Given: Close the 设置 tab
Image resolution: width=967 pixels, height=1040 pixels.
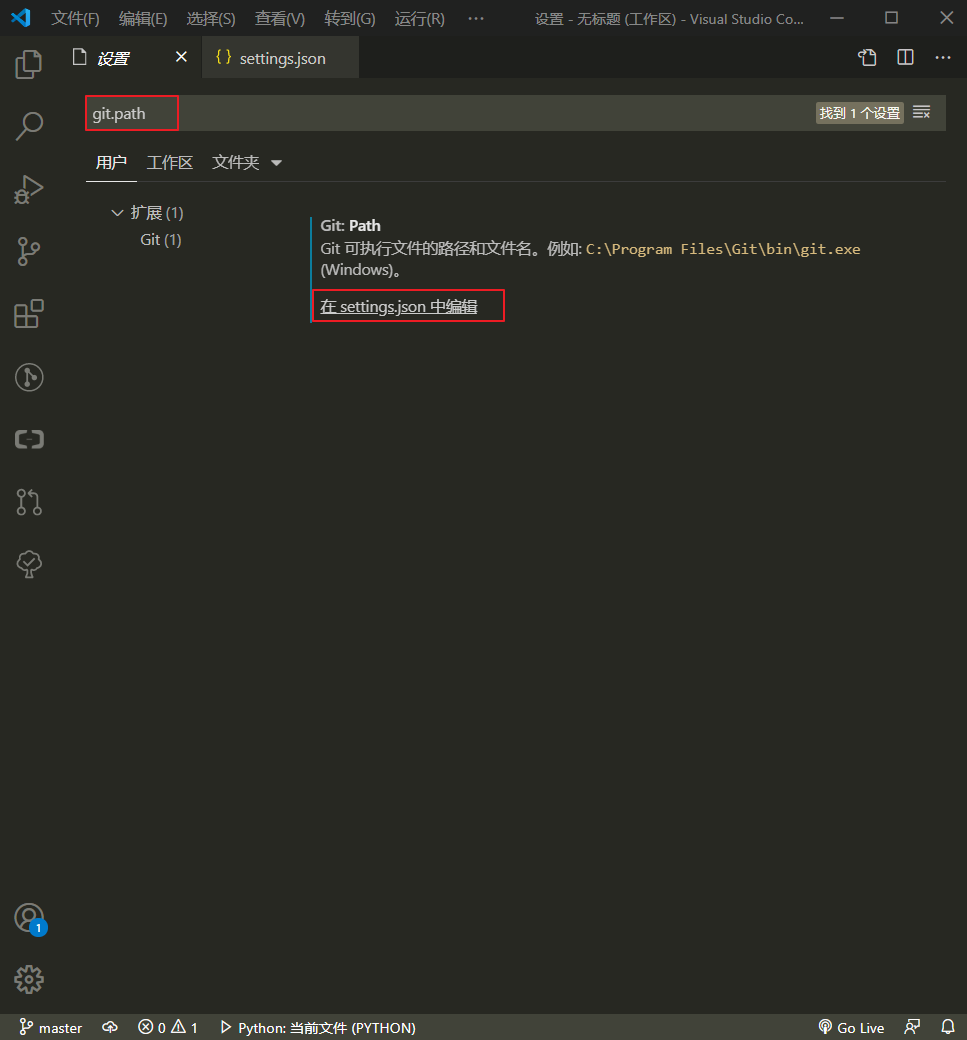Looking at the screenshot, I should (181, 57).
